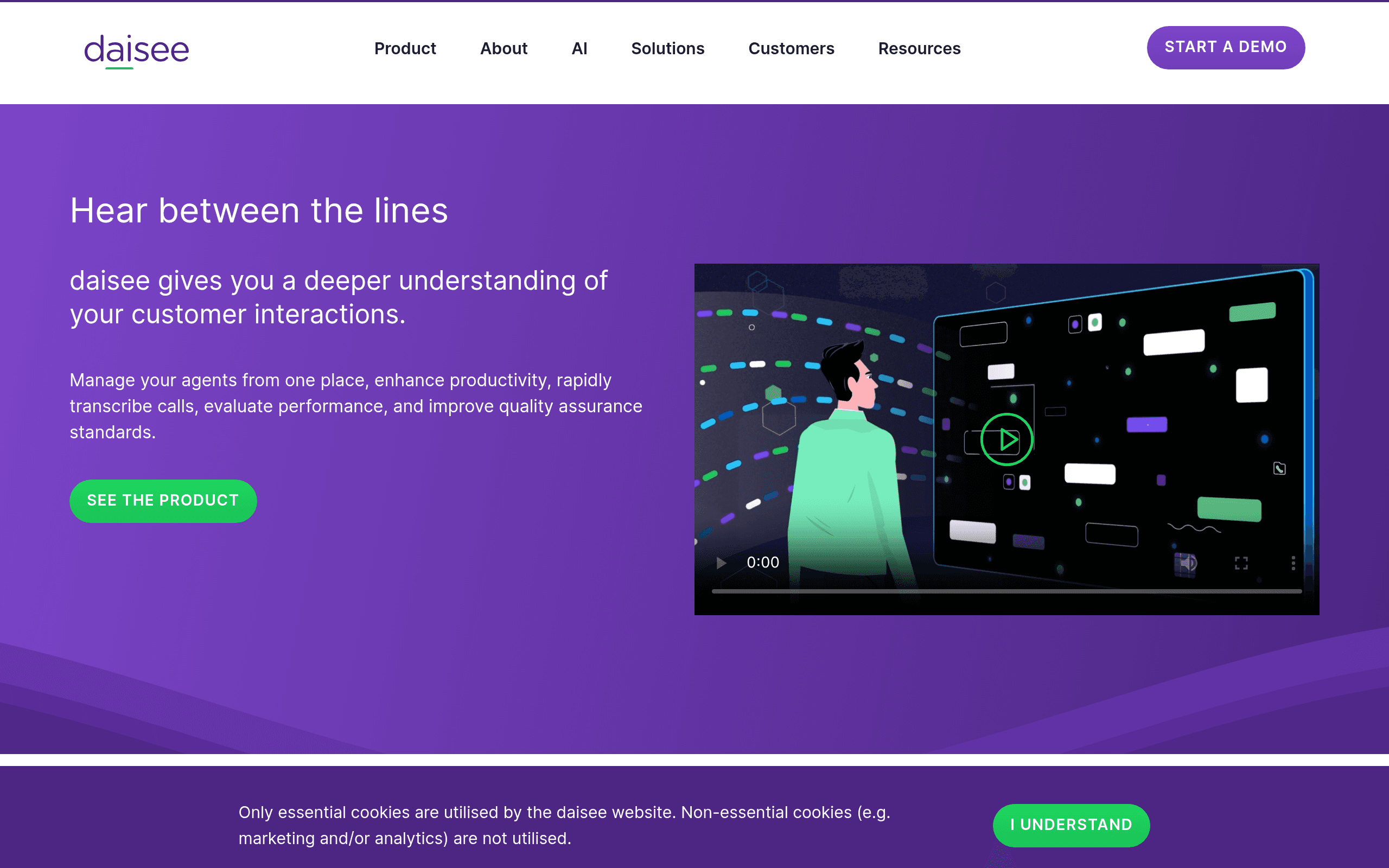Open the Resources menu
The width and height of the screenshot is (1389, 868).
919,48
